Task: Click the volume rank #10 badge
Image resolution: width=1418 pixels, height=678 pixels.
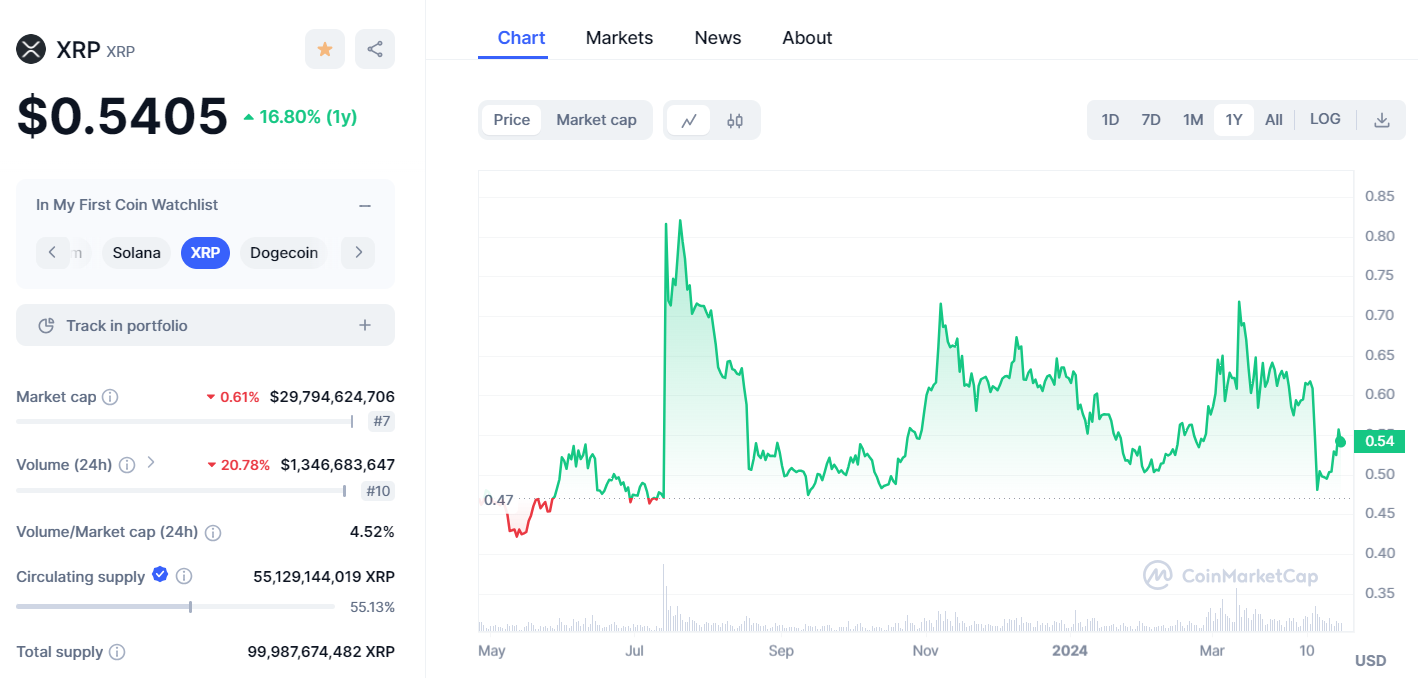Action: (x=377, y=491)
